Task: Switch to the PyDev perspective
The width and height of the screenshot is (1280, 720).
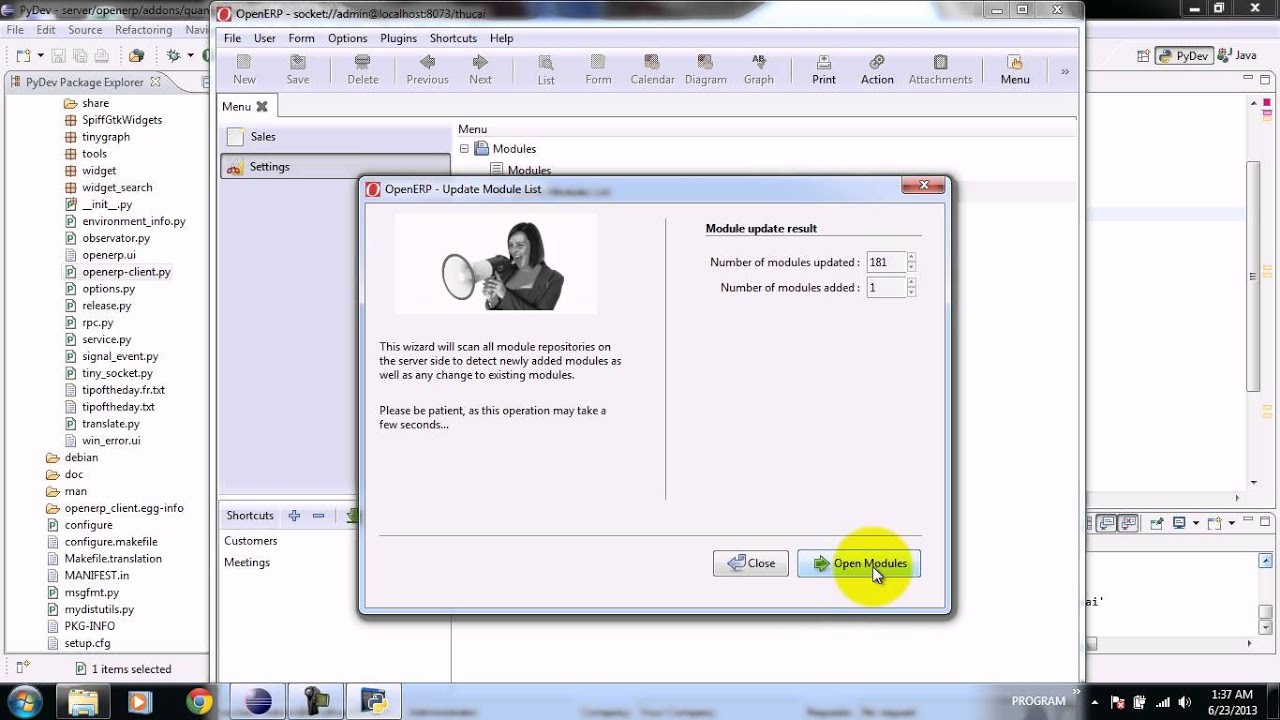Action: (1184, 56)
